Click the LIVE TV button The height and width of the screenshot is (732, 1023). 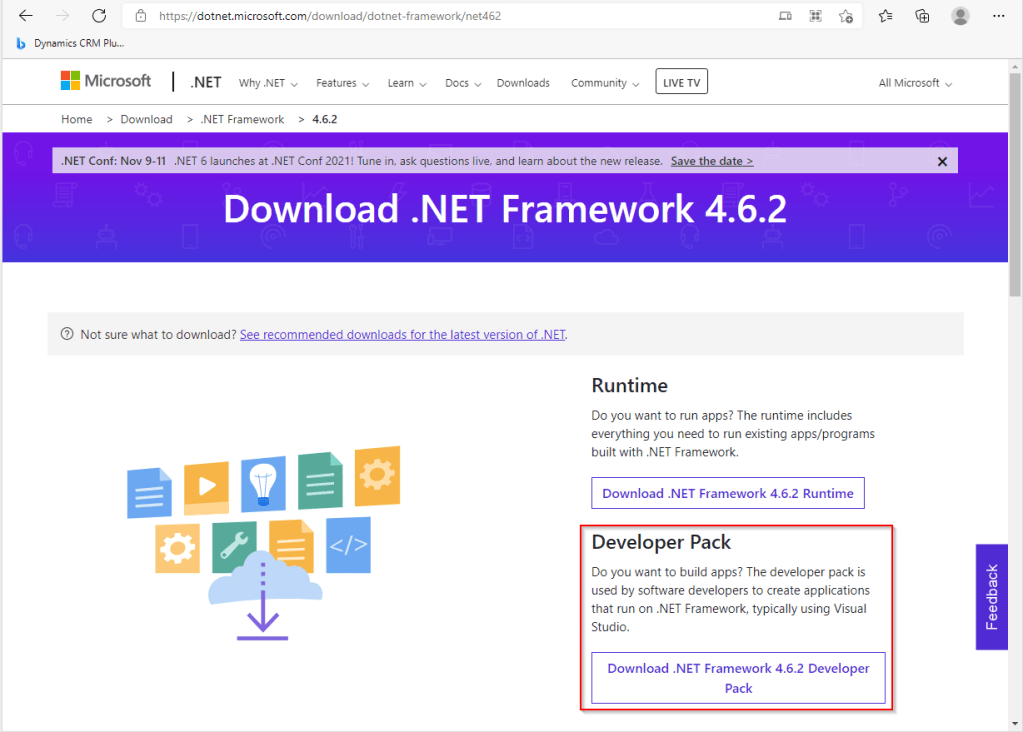pos(681,82)
